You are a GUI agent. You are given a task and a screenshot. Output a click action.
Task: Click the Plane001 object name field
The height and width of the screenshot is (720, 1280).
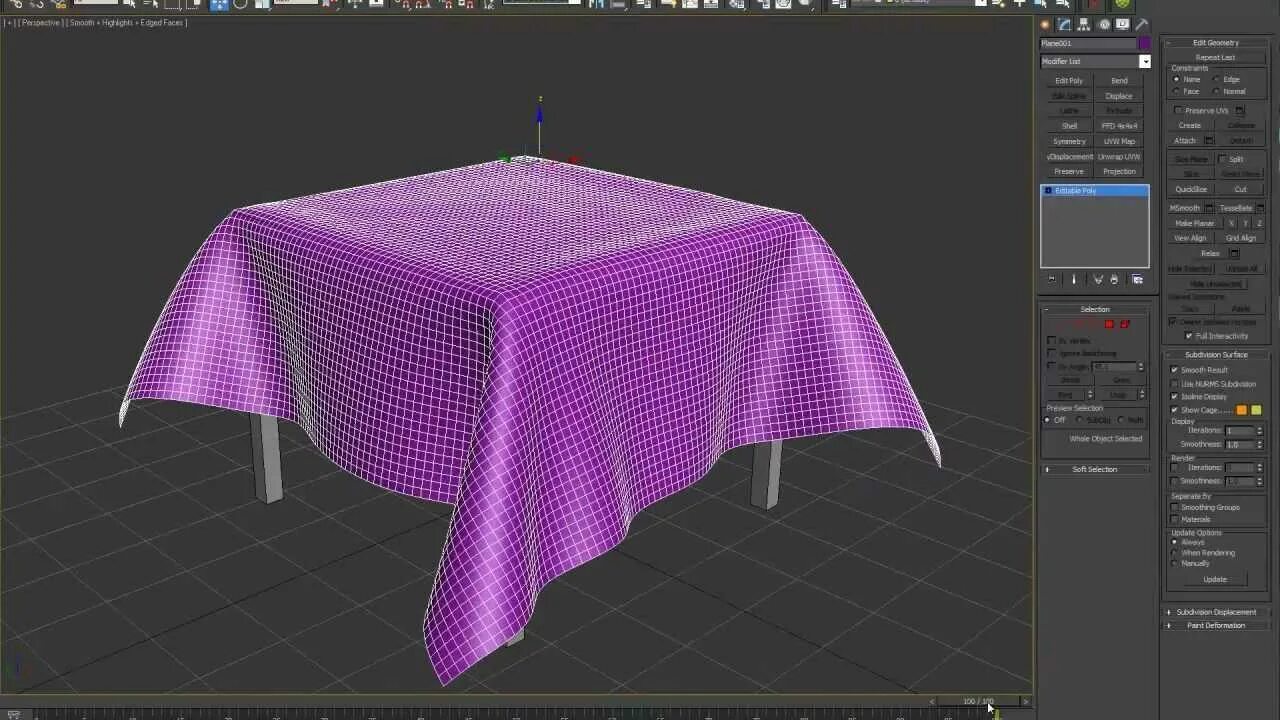pyautogui.click(x=1088, y=43)
